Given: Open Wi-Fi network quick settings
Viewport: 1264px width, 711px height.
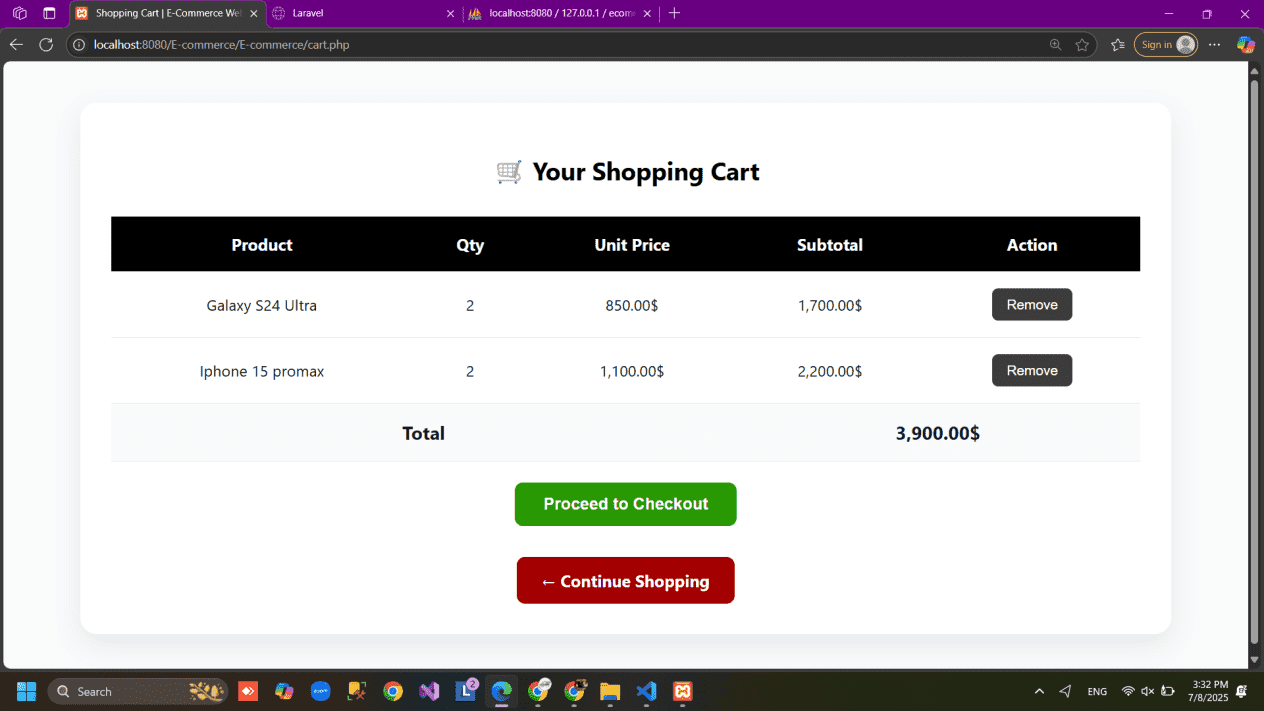Looking at the screenshot, I should (x=1128, y=691).
